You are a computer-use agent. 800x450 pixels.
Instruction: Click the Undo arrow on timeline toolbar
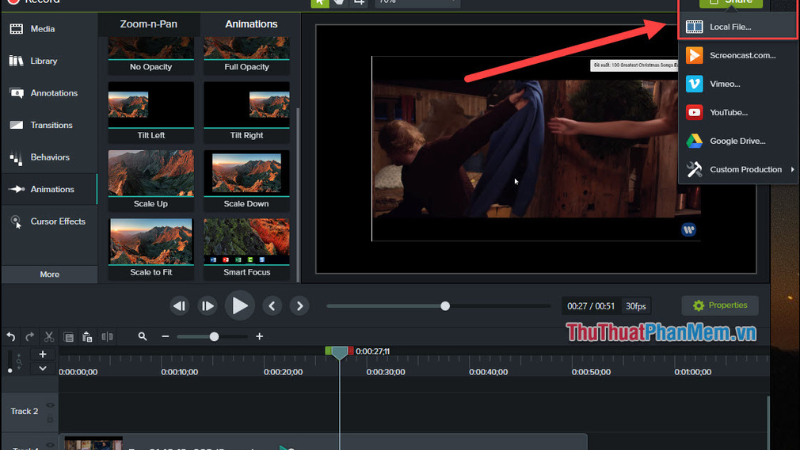pyautogui.click(x=11, y=337)
